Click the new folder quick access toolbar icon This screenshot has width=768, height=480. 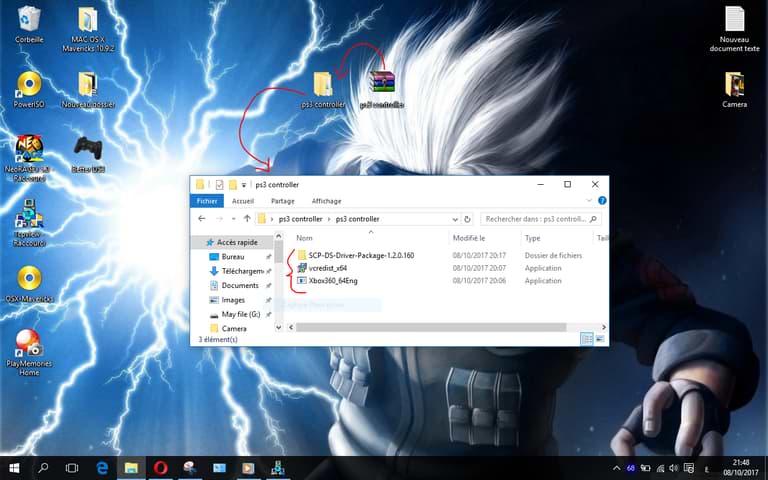tap(233, 185)
